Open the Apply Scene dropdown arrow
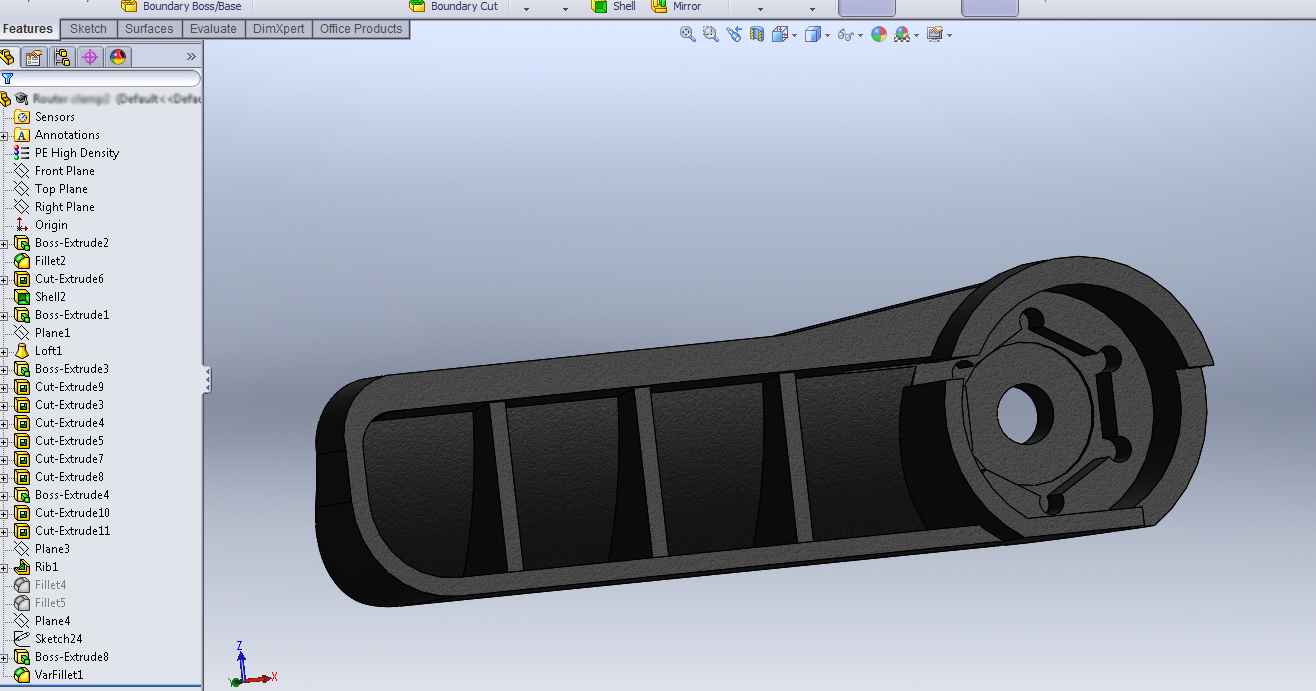Image resolution: width=1316 pixels, height=691 pixels. (916, 35)
